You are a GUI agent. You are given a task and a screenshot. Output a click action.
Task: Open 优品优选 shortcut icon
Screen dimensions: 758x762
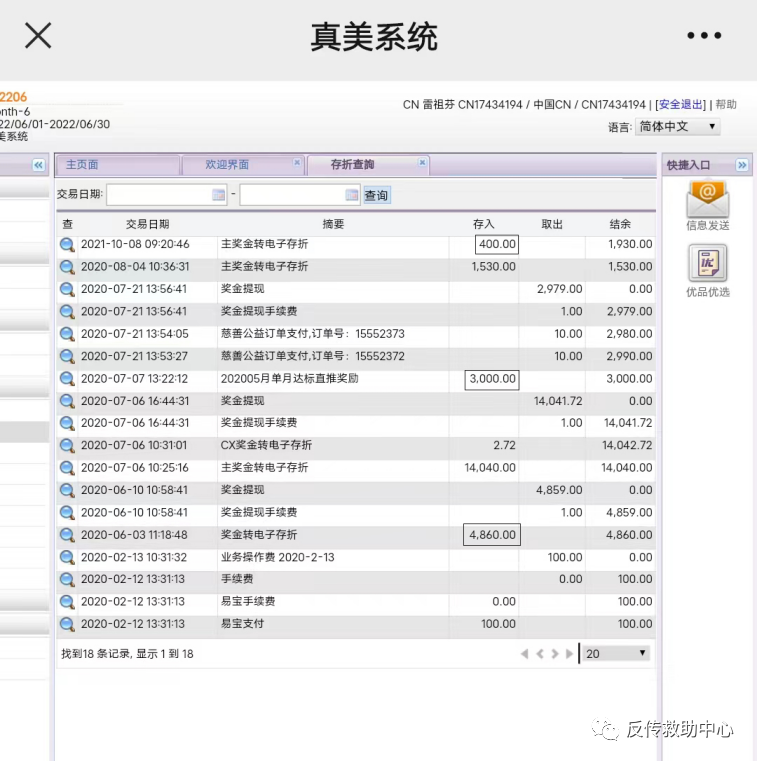tap(707, 264)
